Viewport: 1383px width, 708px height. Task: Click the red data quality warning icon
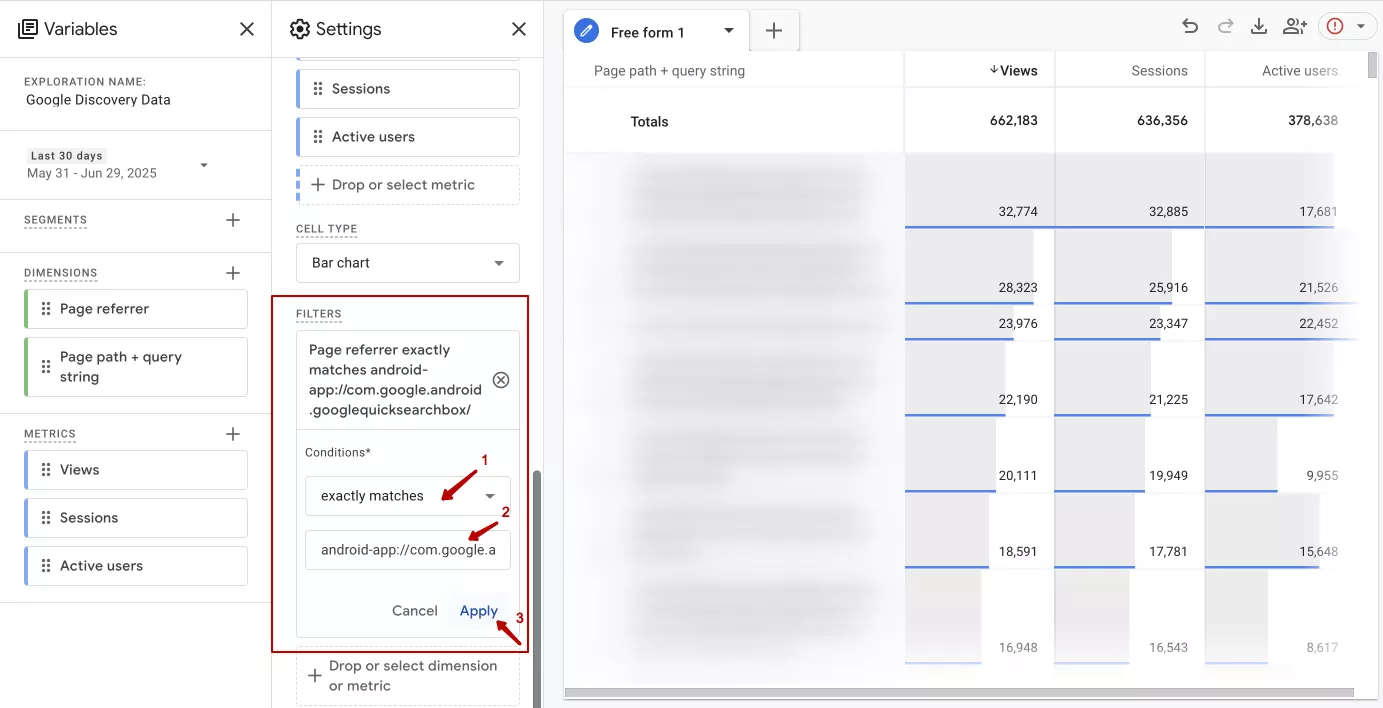1335,27
